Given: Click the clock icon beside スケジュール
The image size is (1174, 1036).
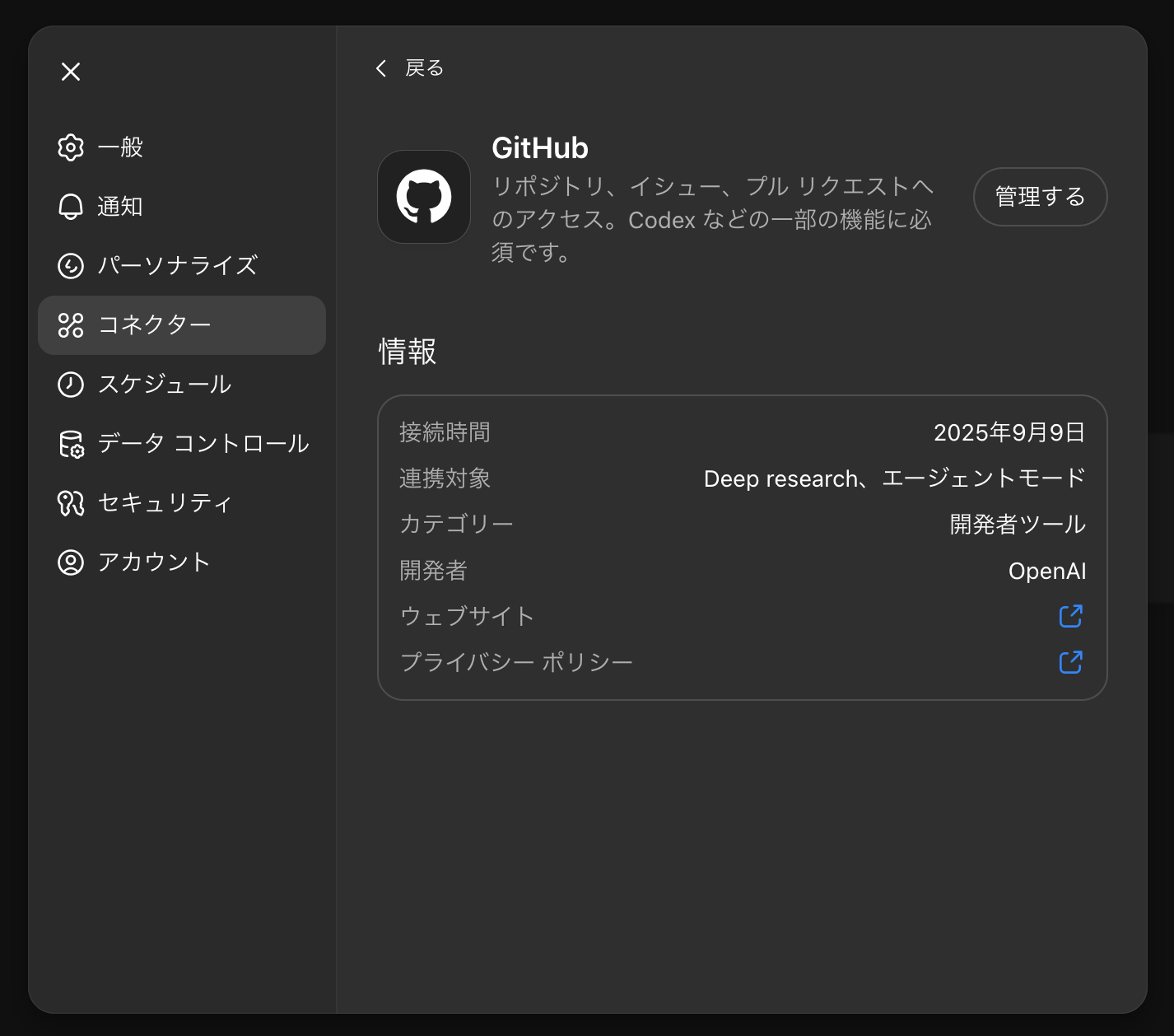Looking at the screenshot, I should click(71, 385).
